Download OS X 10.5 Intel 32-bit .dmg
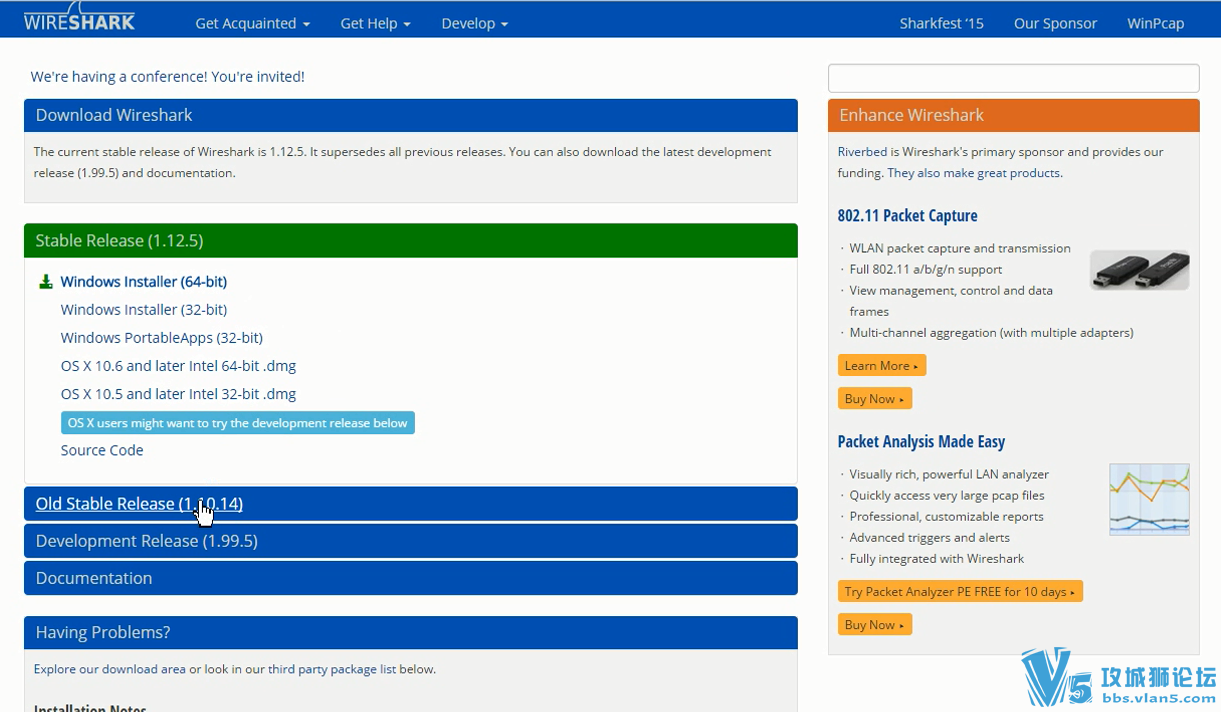This screenshot has width=1221, height=712. [x=178, y=394]
